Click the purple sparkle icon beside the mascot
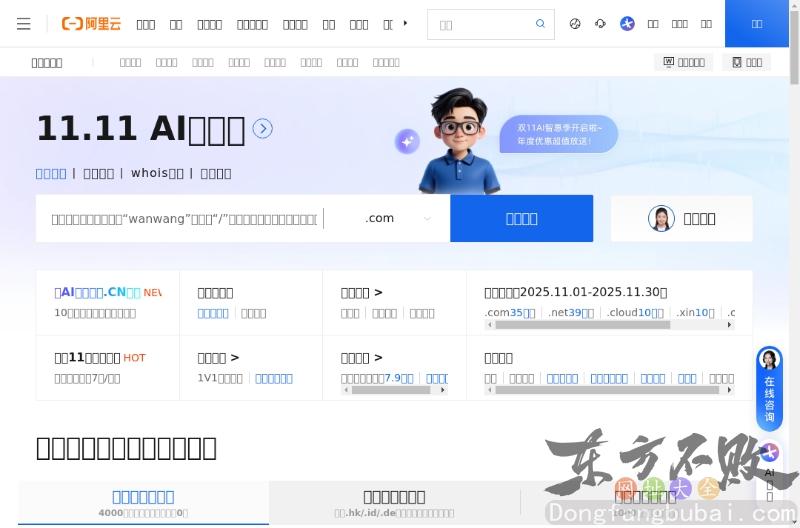800x528 pixels. tap(407, 141)
